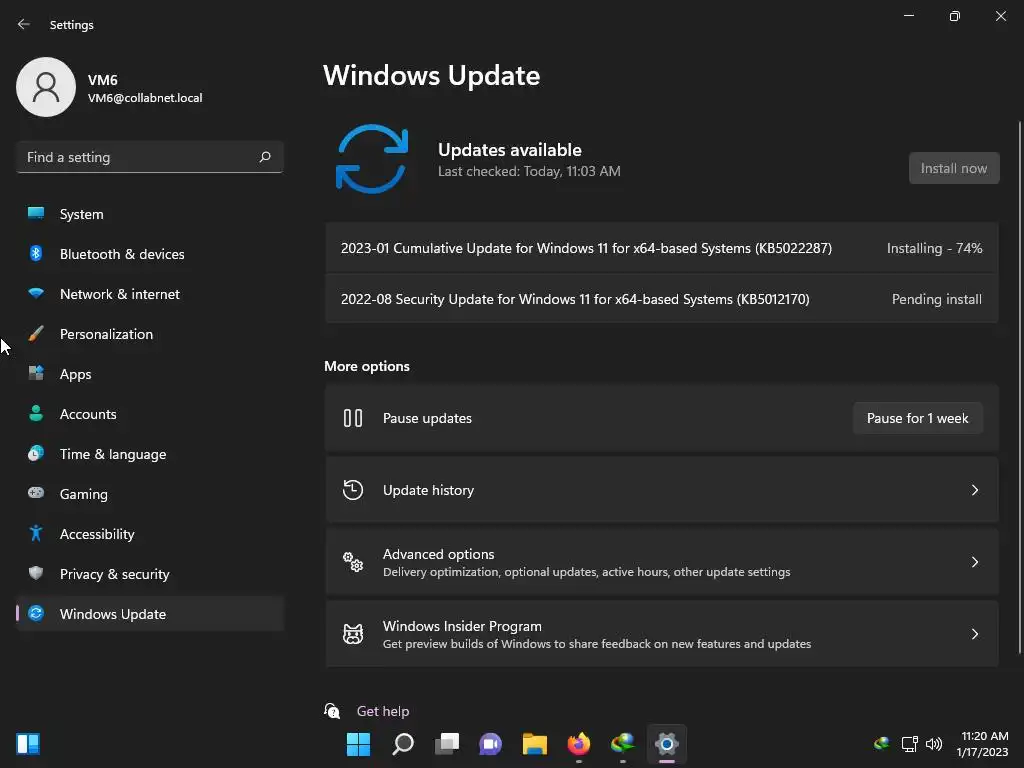The image size is (1024, 768).
Task: Open File Explorer from the taskbar
Action: coord(535,744)
